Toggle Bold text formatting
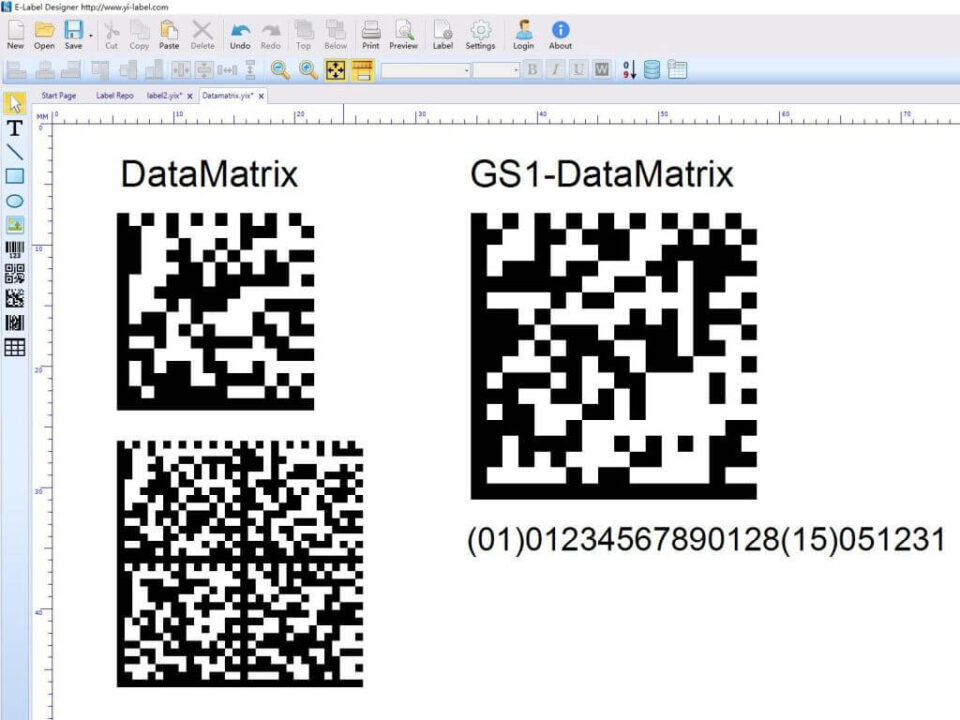 [532, 70]
